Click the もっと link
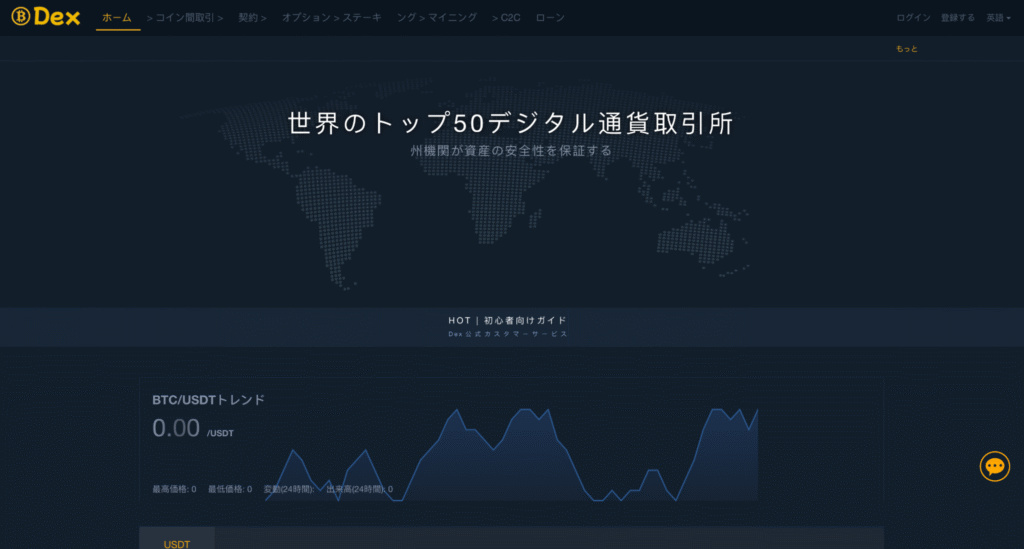Viewport: 1024px width, 549px height. click(x=906, y=49)
